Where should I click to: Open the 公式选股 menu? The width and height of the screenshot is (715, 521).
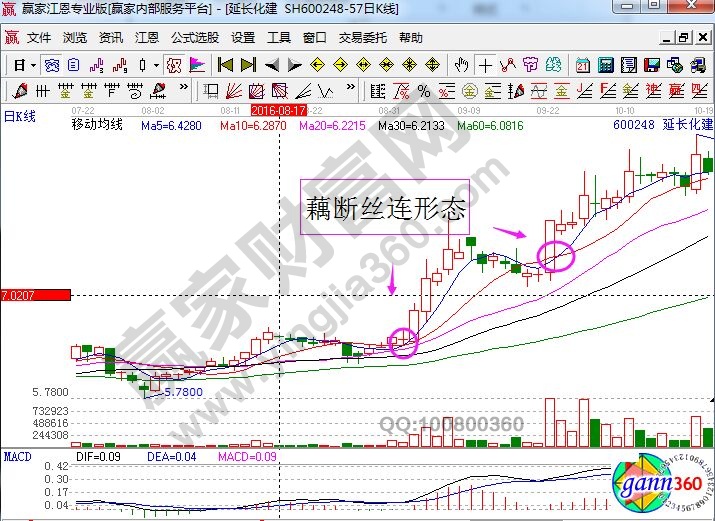point(195,38)
